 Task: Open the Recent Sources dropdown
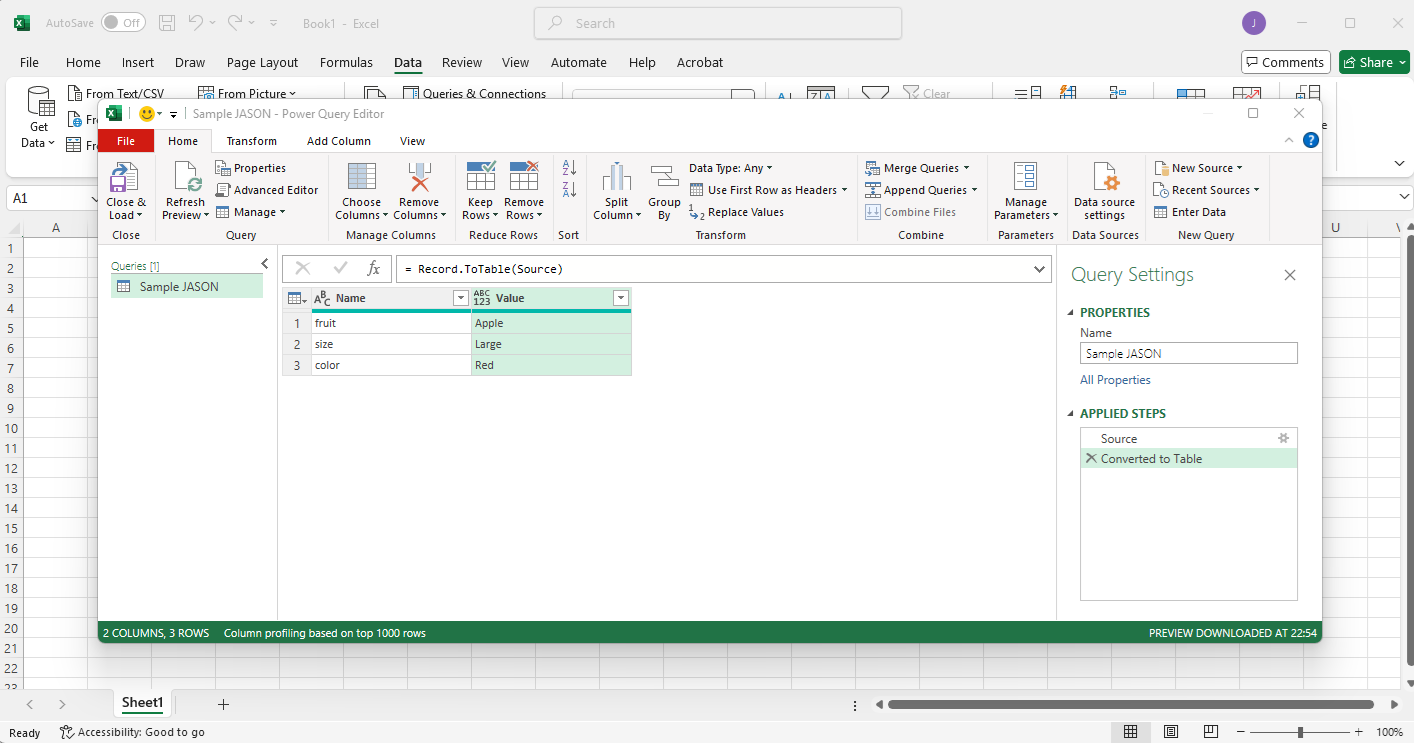[1207, 190]
